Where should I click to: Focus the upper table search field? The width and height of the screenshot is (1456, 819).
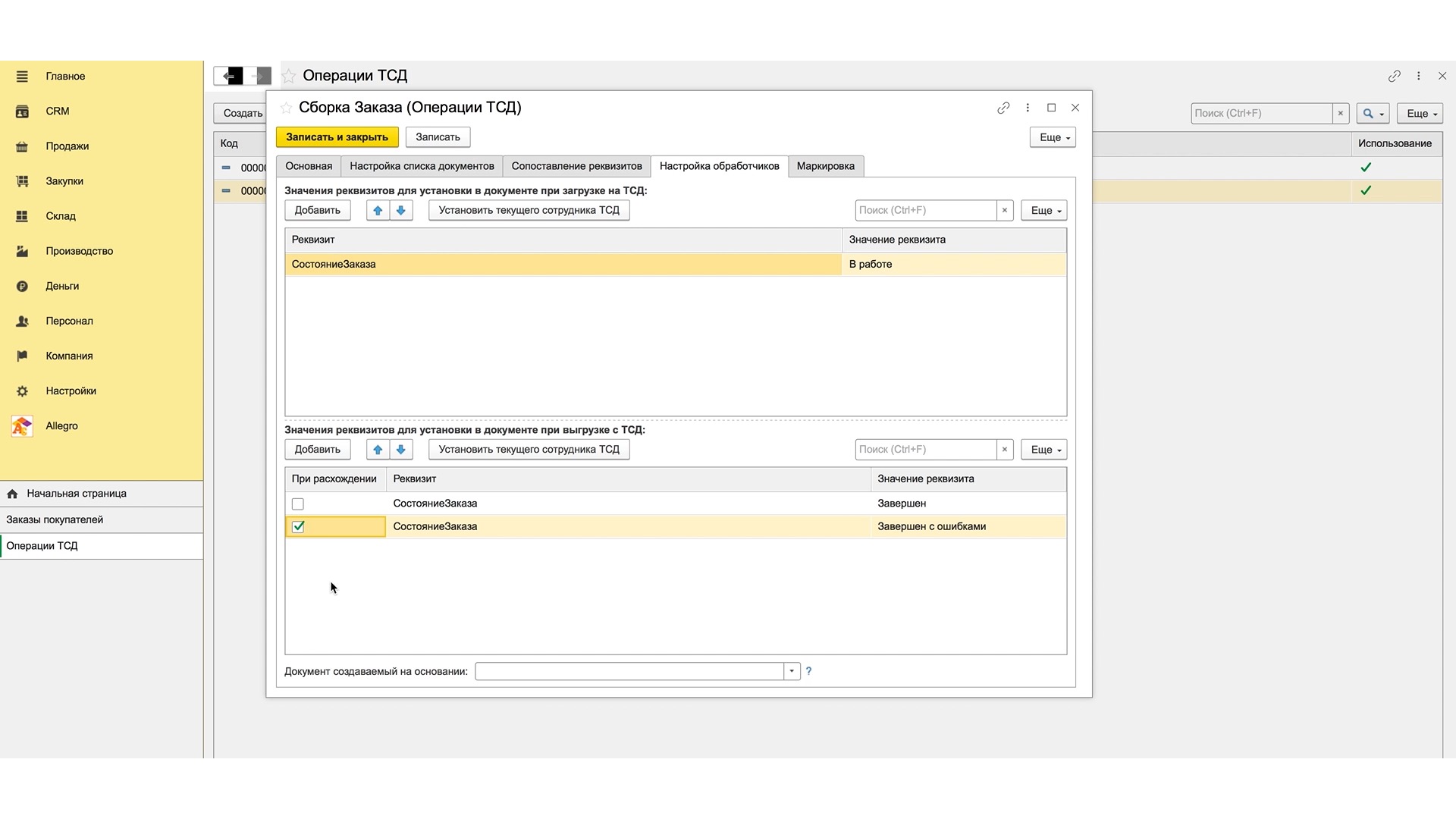click(x=925, y=210)
